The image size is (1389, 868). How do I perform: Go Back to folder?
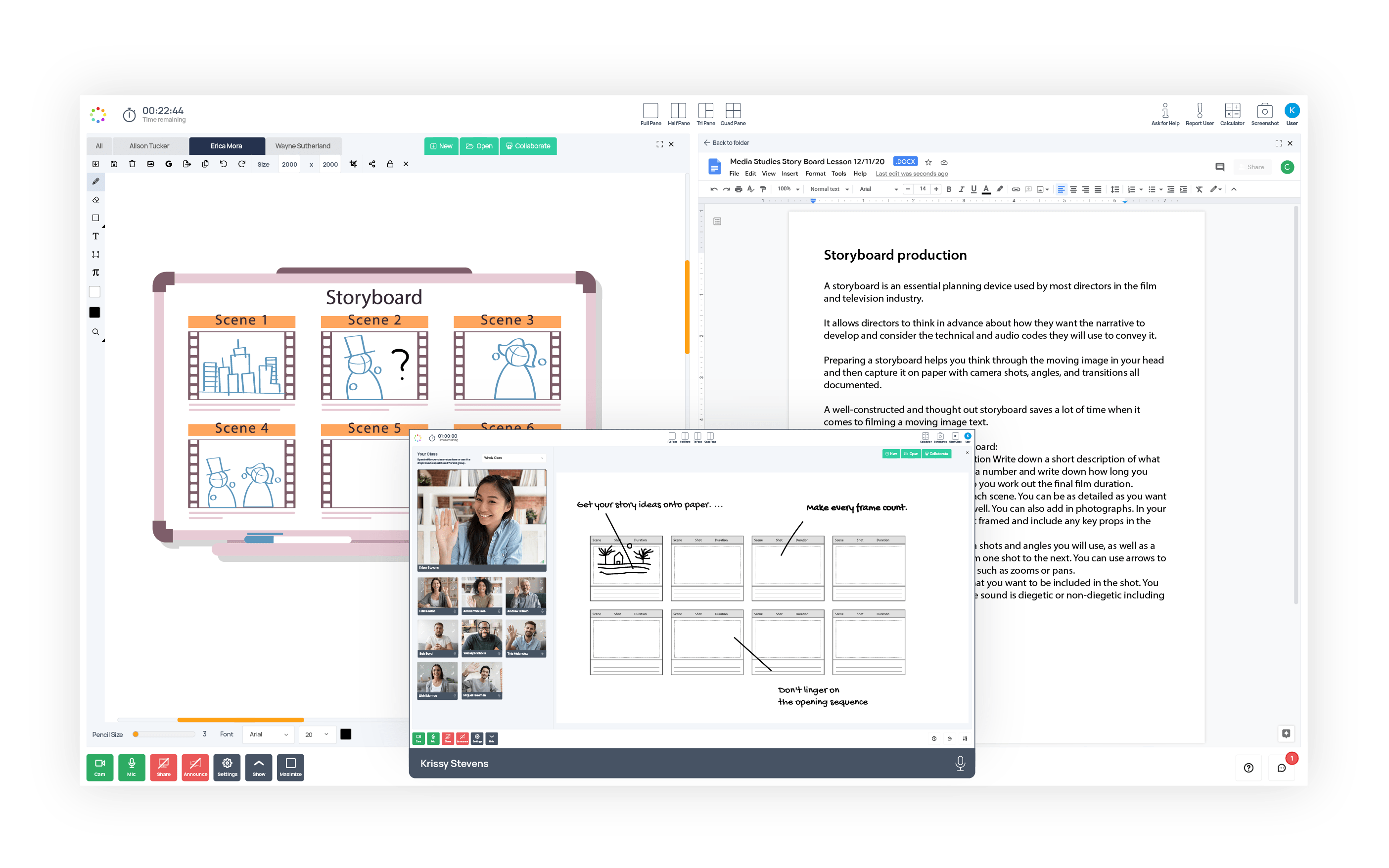tap(726, 143)
